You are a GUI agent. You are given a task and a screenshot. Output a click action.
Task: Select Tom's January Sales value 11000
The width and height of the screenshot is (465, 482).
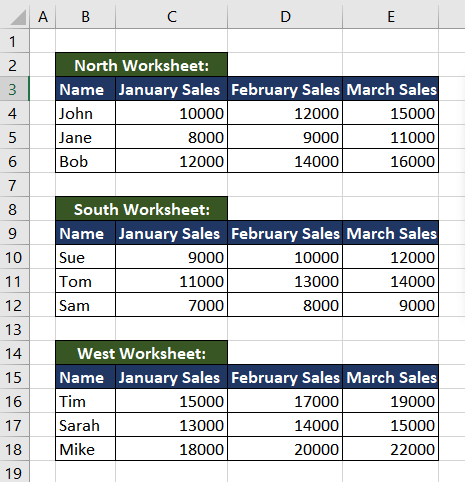pos(172,281)
